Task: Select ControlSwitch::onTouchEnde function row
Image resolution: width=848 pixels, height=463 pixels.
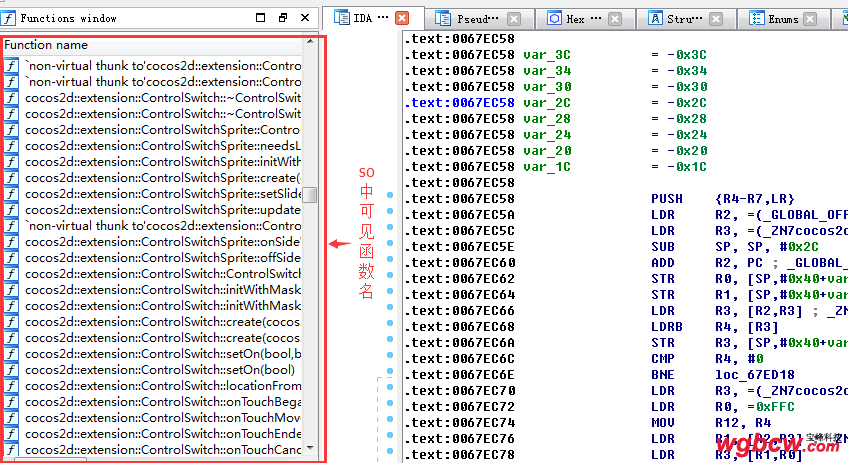Action: point(152,434)
